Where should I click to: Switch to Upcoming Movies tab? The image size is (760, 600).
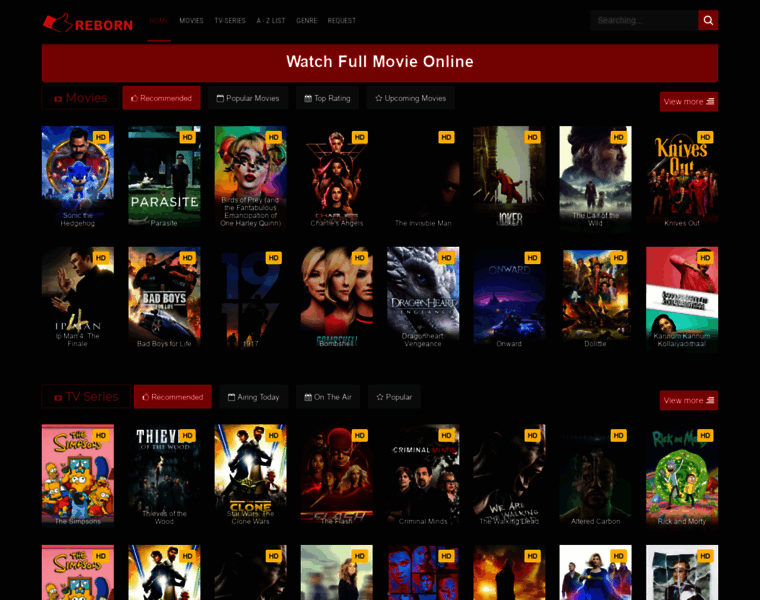coord(411,98)
